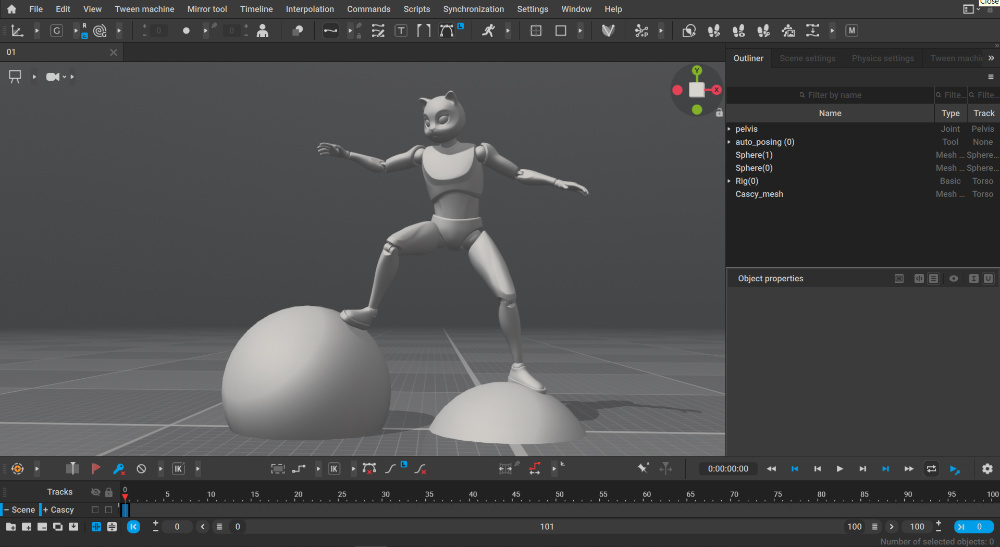The height and width of the screenshot is (547, 1000).
Task: Click the camera icon in viewport
Action: pos(53,77)
